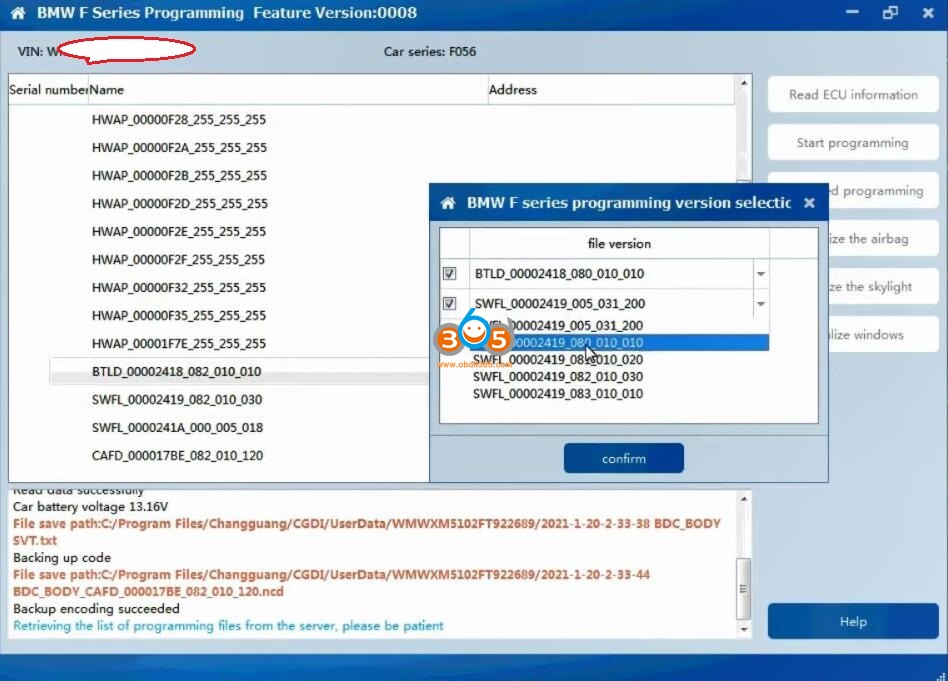Click Retrieving the list of programming files message
Image resolution: width=948 pixels, height=681 pixels.
tap(228, 625)
